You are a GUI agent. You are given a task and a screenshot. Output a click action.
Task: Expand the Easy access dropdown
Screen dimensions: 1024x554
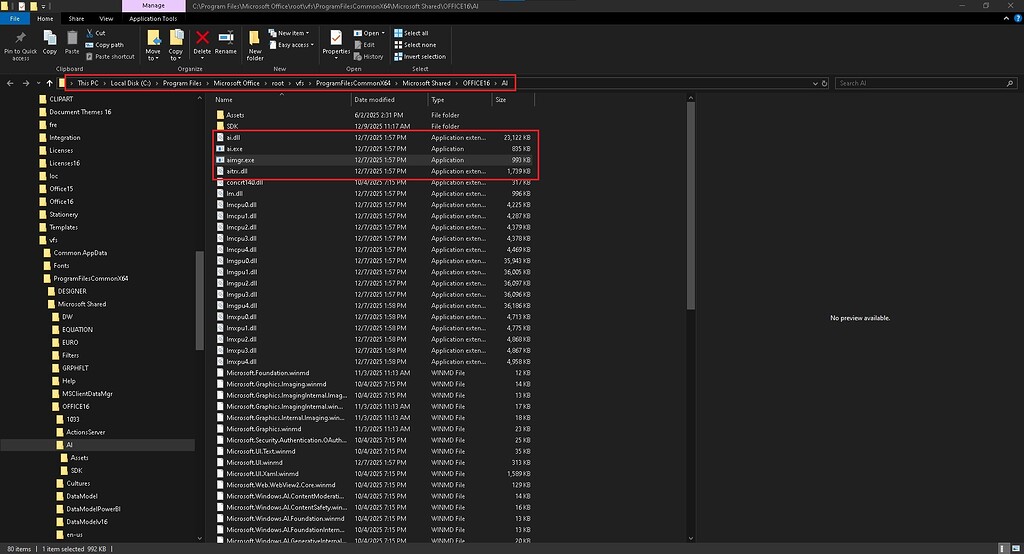(x=294, y=45)
